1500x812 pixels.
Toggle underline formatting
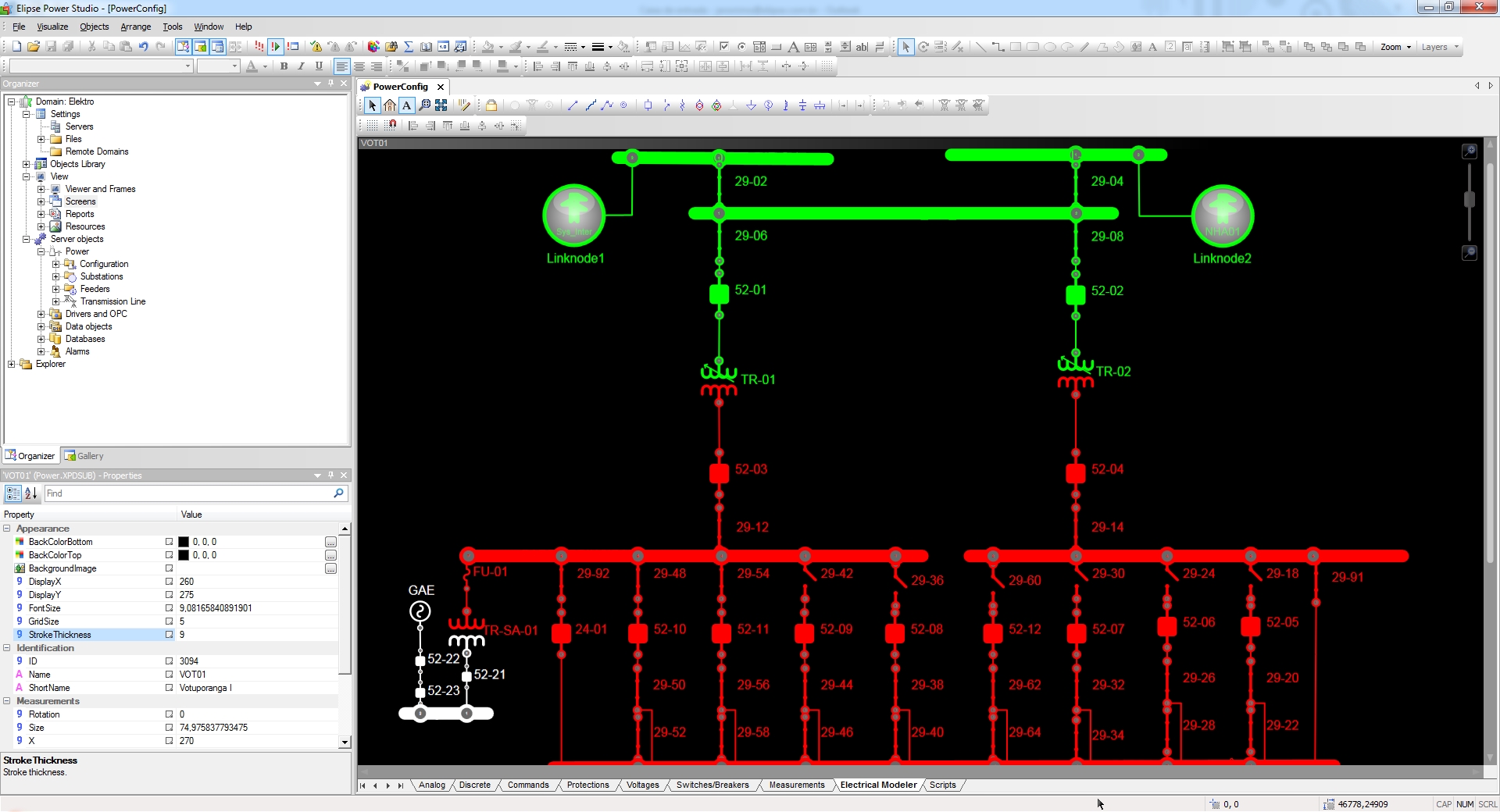[320, 66]
